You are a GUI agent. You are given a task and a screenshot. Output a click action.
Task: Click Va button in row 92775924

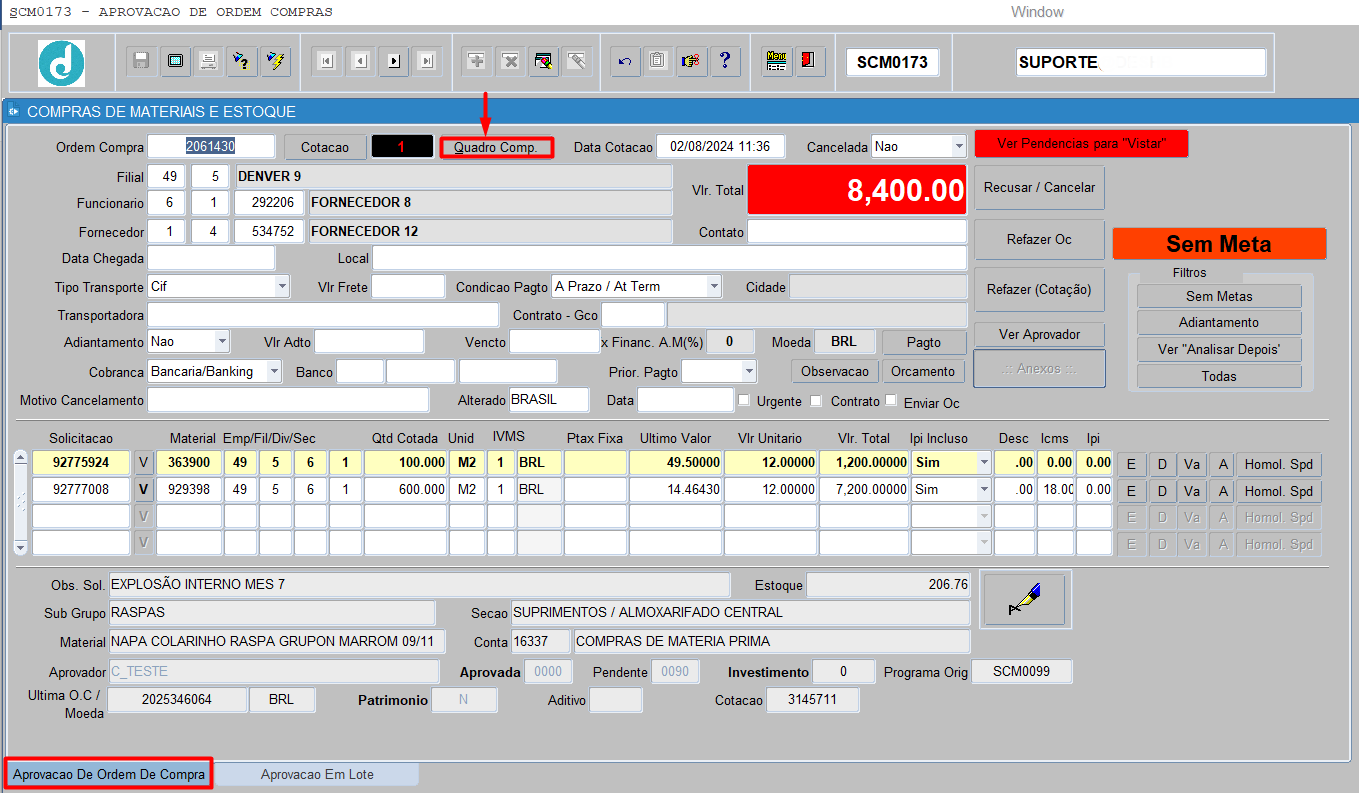click(1191, 465)
